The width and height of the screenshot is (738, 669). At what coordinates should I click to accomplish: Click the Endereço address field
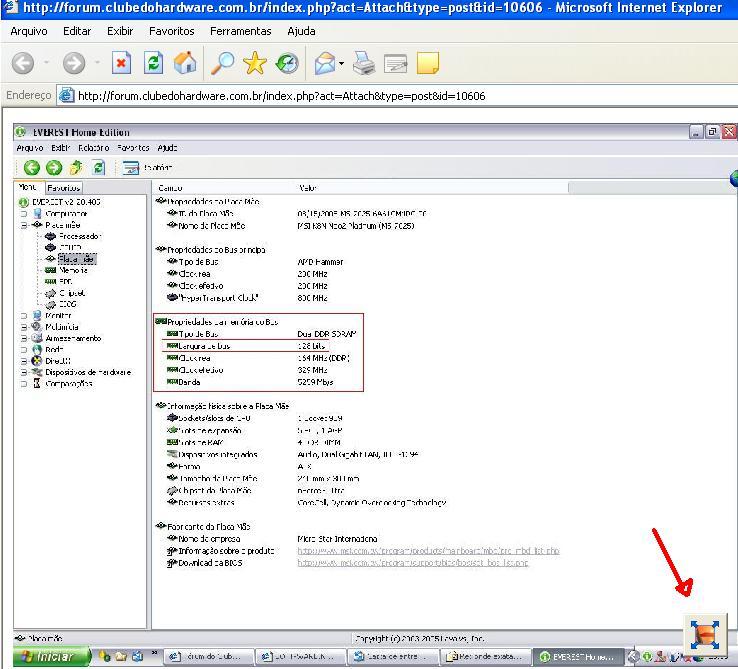click(400, 96)
